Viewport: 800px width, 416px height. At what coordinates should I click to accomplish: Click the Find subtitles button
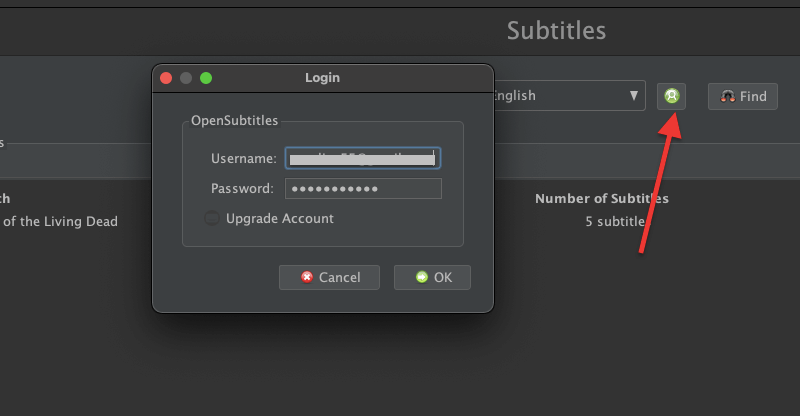tap(742, 96)
